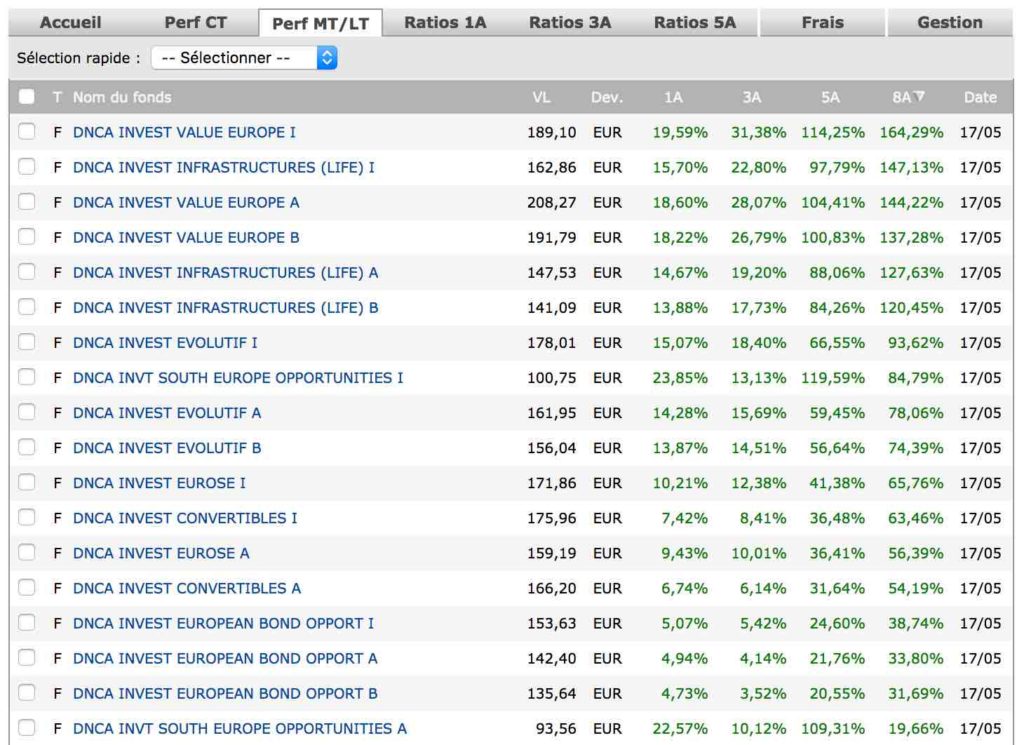Open DNCA INVEST CONVERTIBLES A fund link
This screenshot has width=1024, height=745.
click(x=187, y=588)
